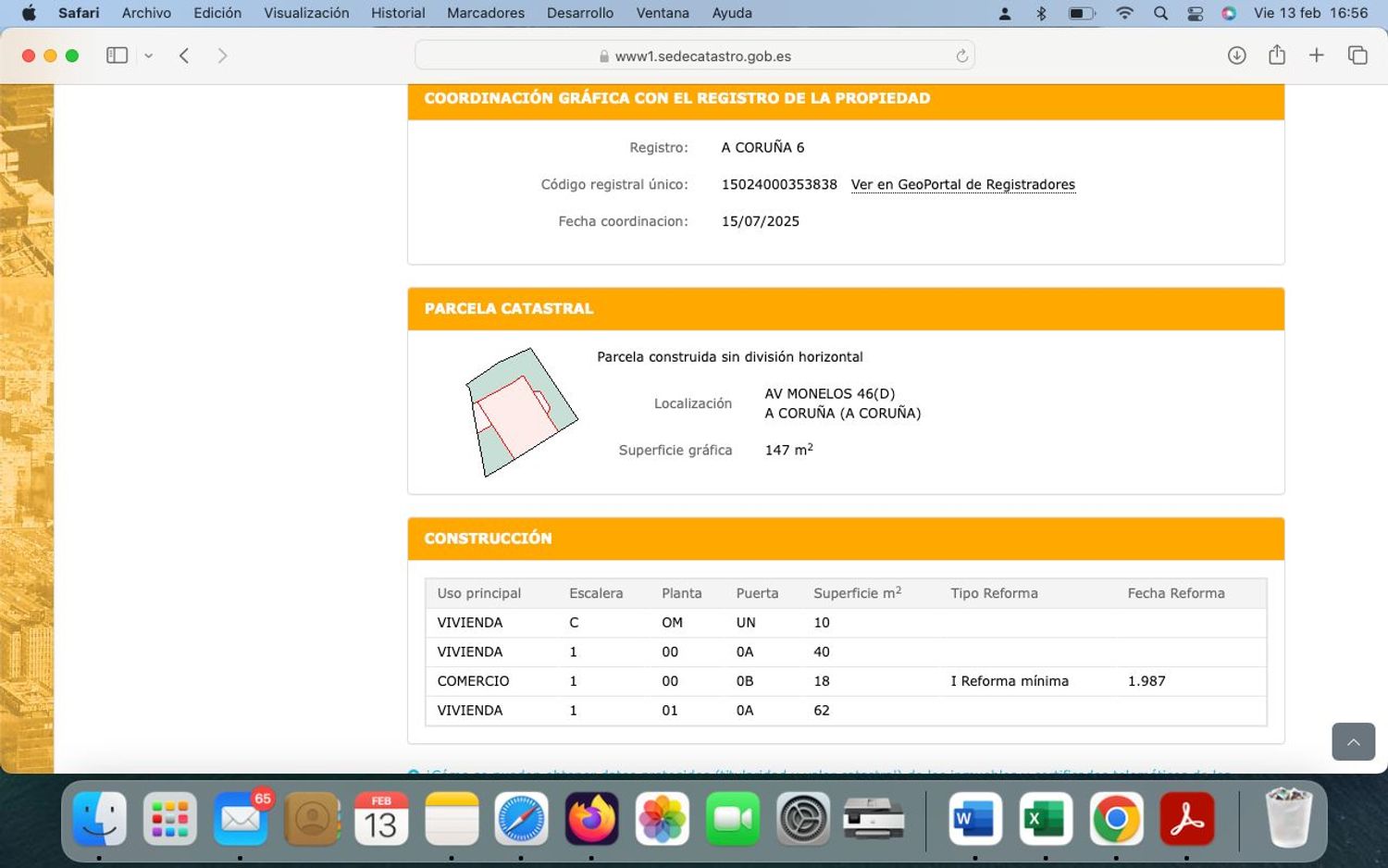Expand the Wi-Fi status menu
Viewport: 1388px width, 868px height.
pyautogui.click(x=1124, y=13)
